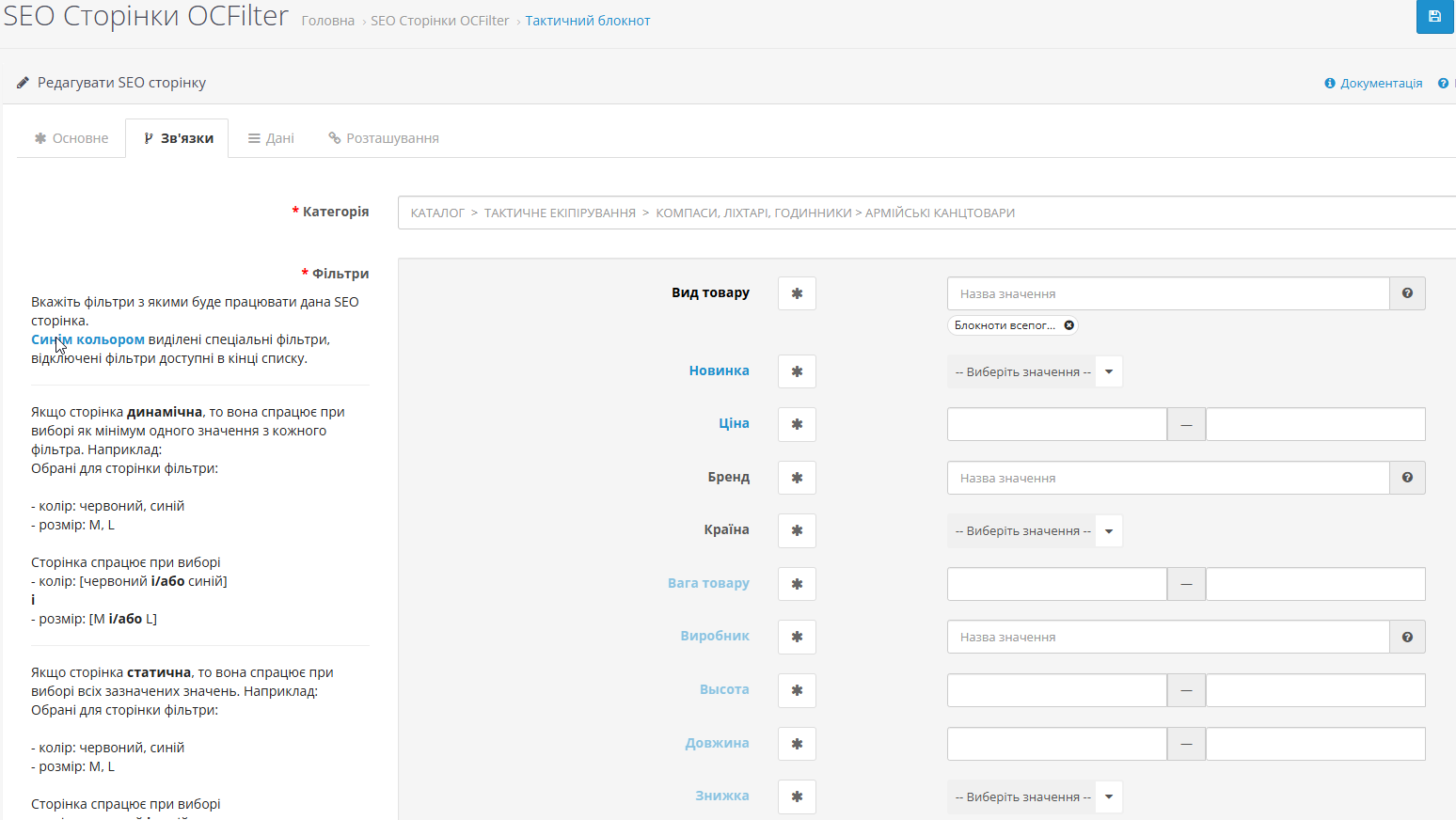
Task: Open the Знижка value dropdown
Action: [x=1035, y=796]
